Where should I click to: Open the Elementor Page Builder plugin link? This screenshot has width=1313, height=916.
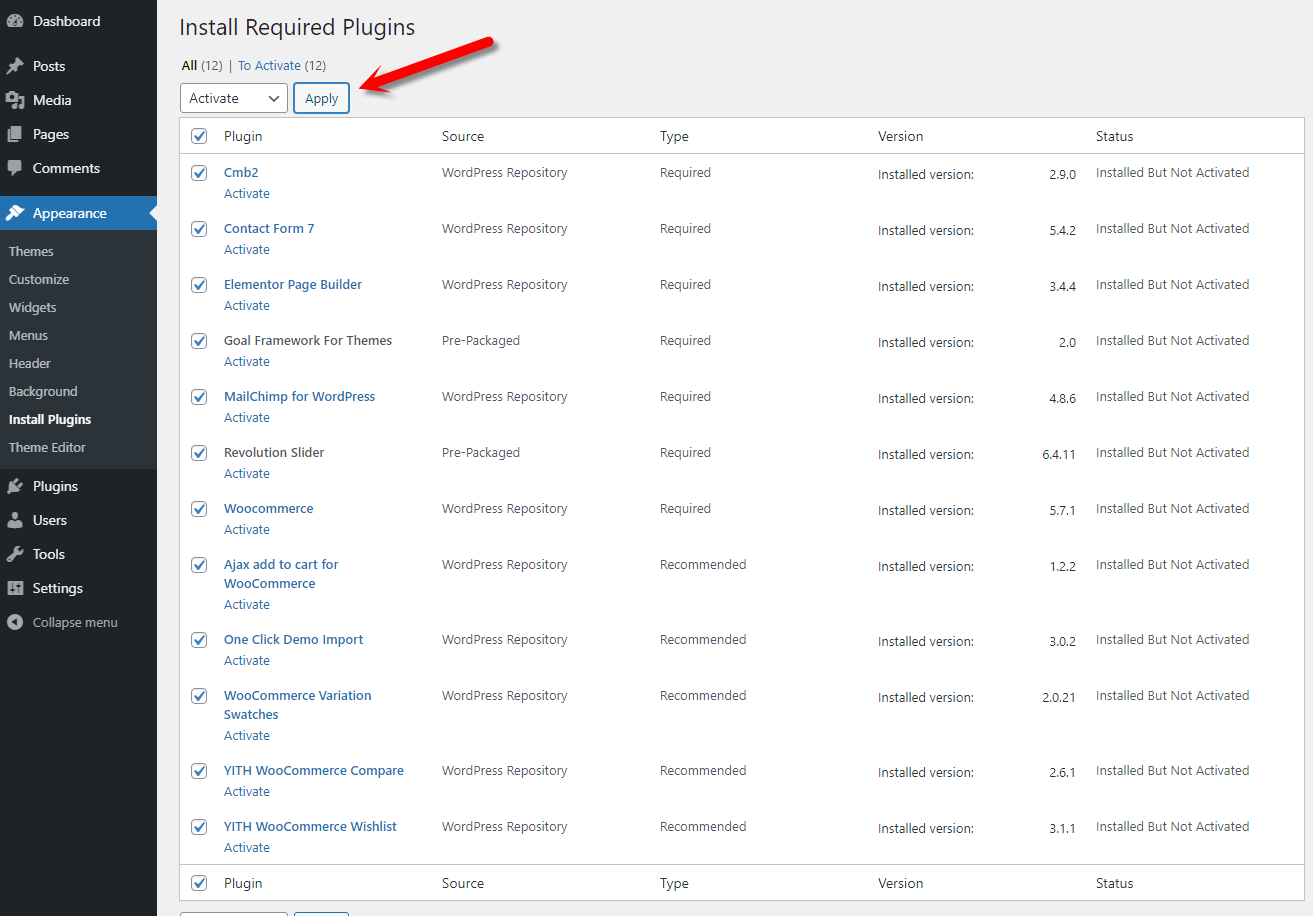pyautogui.click(x=293, y=285)
